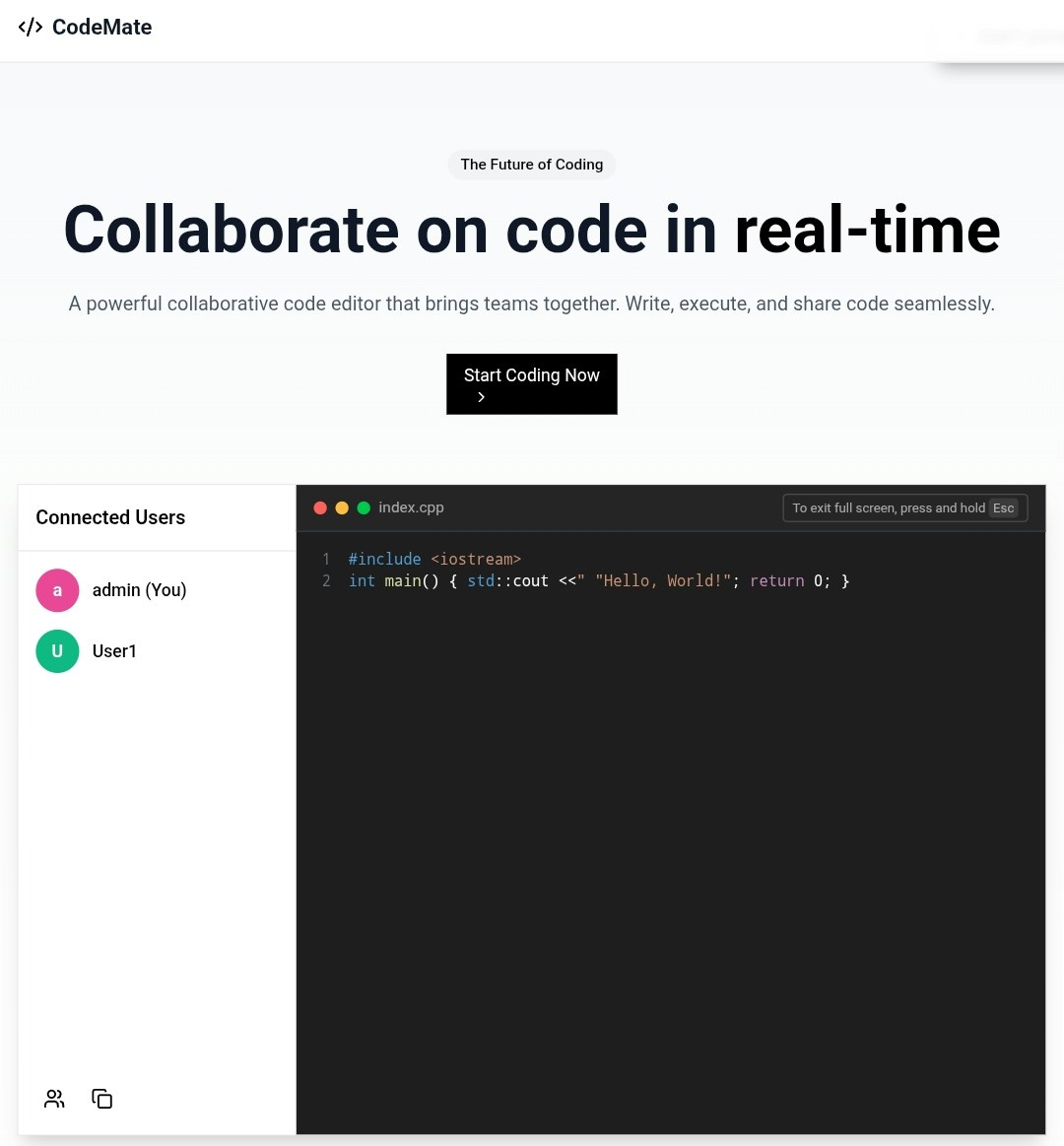Click the exit fullscreen hint banner

coord(904,507)
